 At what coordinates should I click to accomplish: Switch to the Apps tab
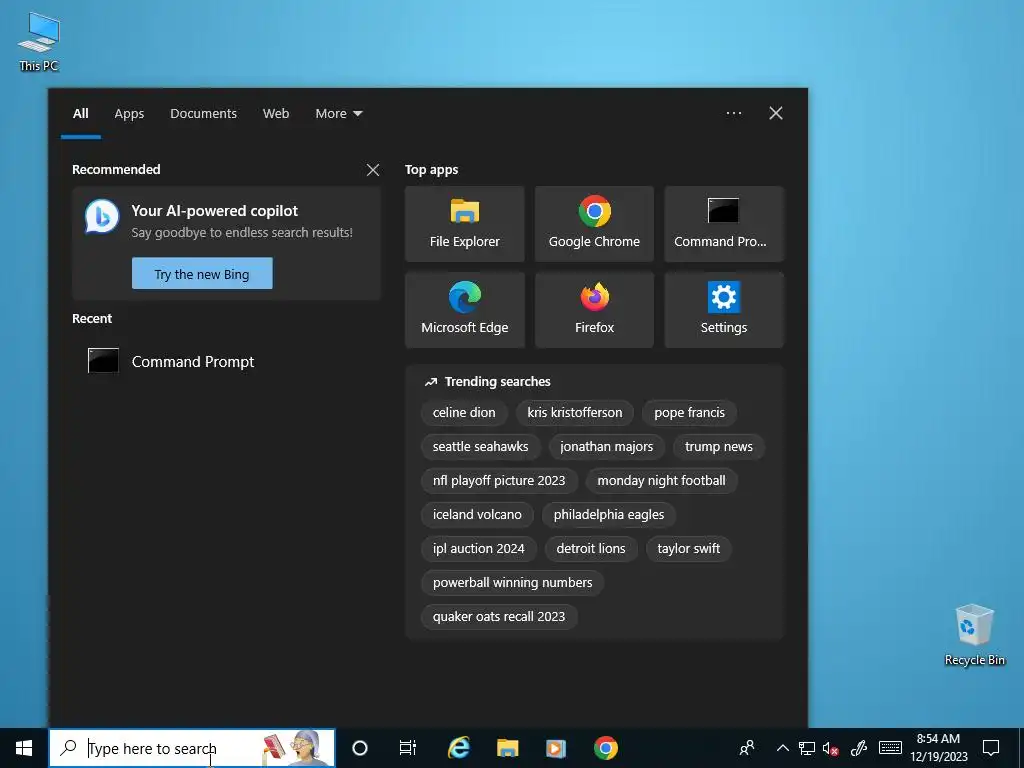(129, 114)
